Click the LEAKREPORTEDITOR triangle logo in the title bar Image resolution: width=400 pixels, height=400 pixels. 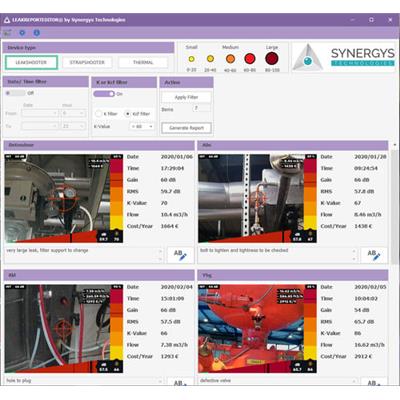7,20
